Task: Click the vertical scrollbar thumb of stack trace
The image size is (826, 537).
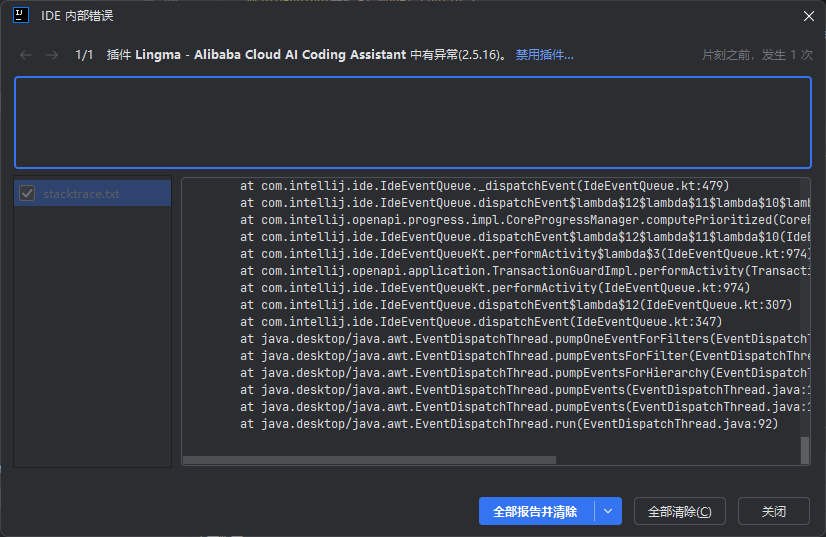Action: tap(804, 450)
